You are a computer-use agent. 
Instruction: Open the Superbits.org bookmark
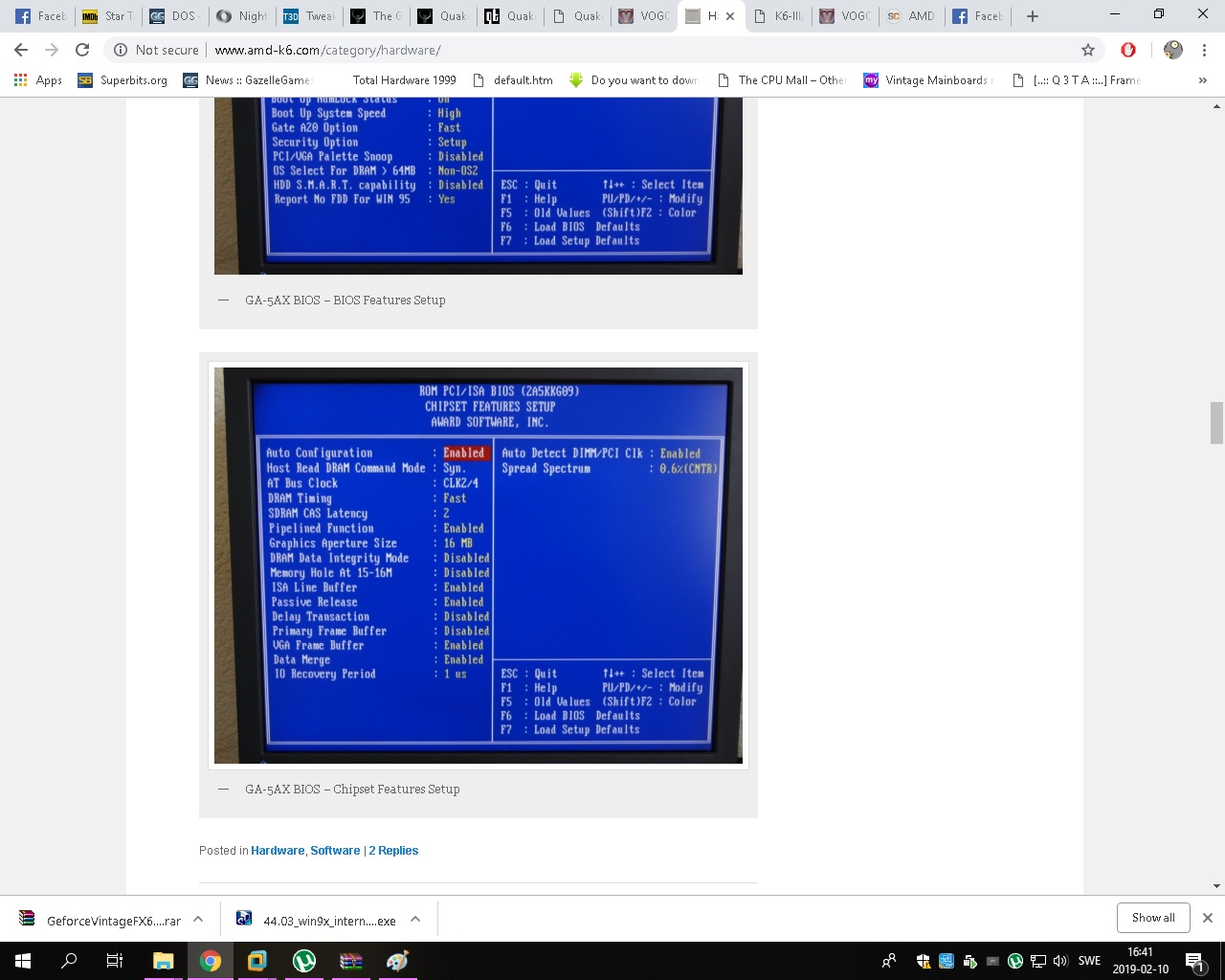pyautogui.click(x=123, y=80)
